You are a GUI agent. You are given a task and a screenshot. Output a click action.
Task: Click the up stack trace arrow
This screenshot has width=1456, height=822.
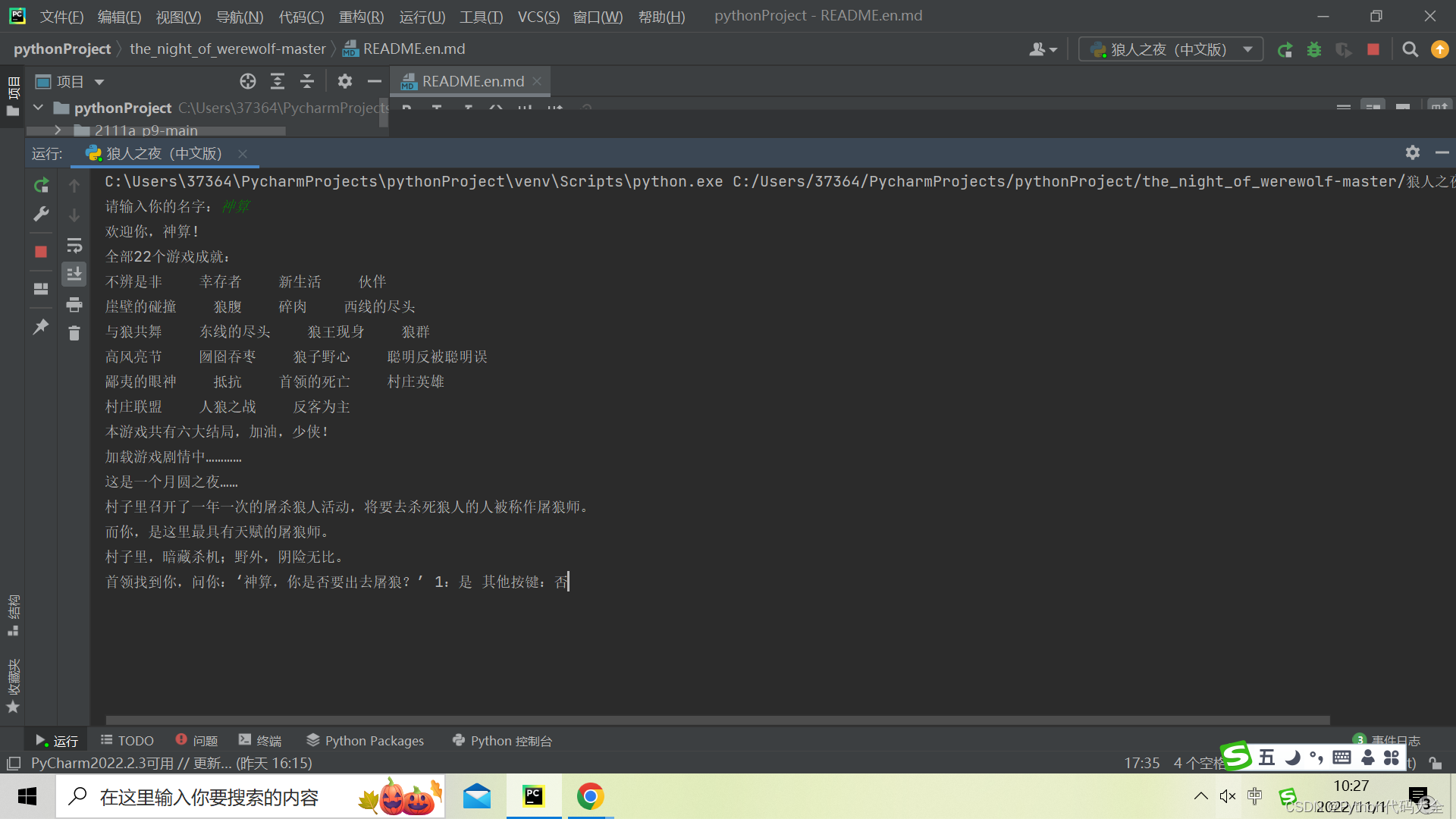74,186
